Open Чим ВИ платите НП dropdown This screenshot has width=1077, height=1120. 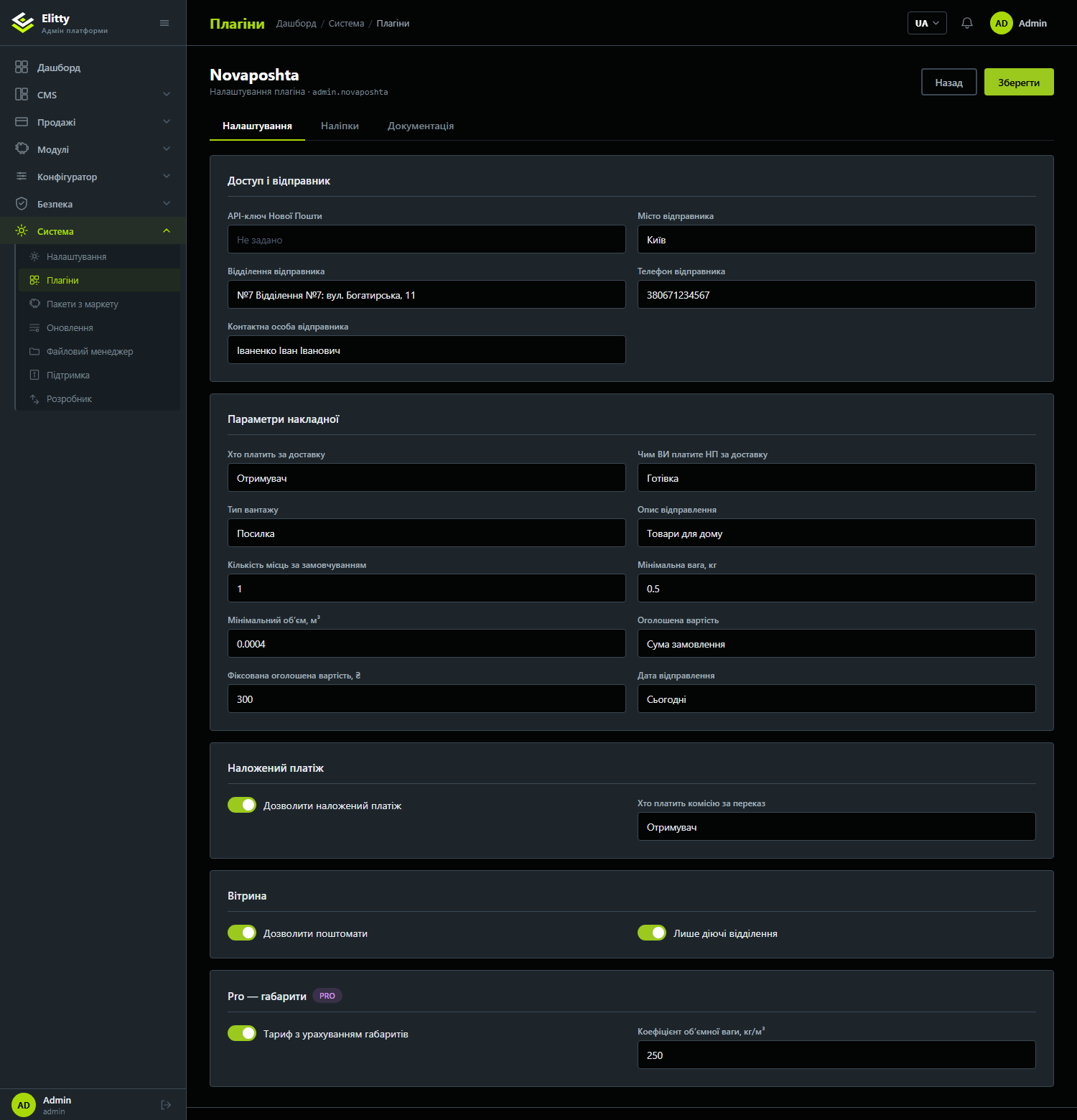(x=836, y=477)
